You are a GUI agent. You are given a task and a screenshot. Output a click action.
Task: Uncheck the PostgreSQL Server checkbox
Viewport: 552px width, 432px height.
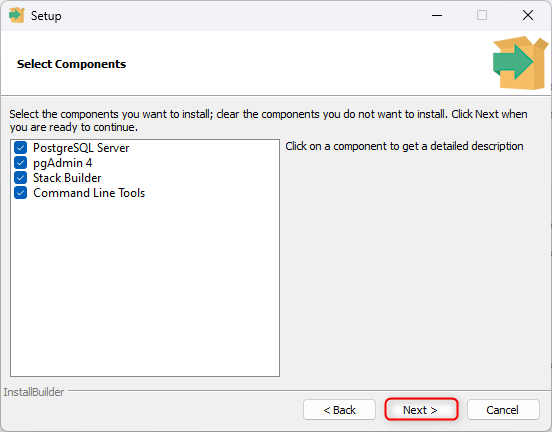[20, 148]
